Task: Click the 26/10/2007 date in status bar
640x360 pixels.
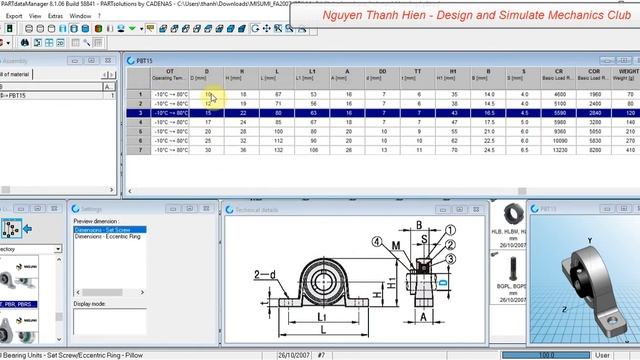Action: click(294, 356)
